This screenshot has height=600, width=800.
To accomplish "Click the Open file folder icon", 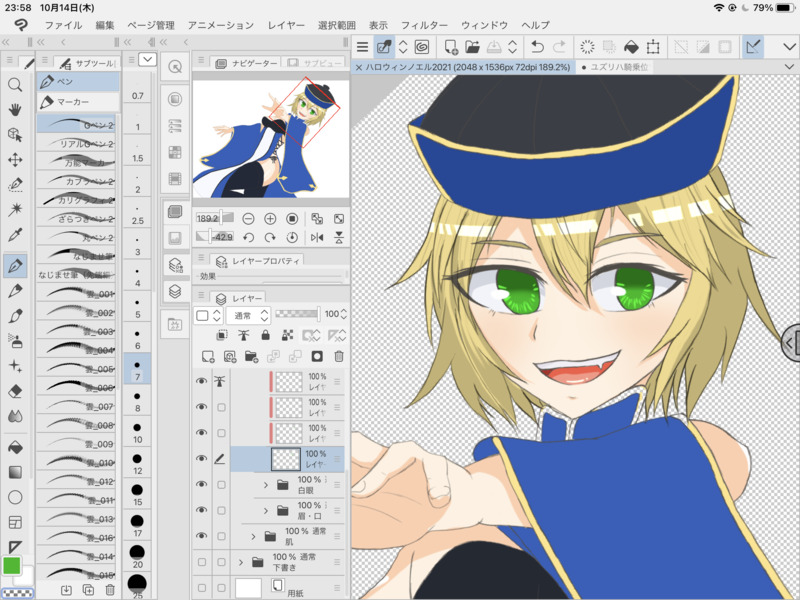I will (x=472, y=47).
